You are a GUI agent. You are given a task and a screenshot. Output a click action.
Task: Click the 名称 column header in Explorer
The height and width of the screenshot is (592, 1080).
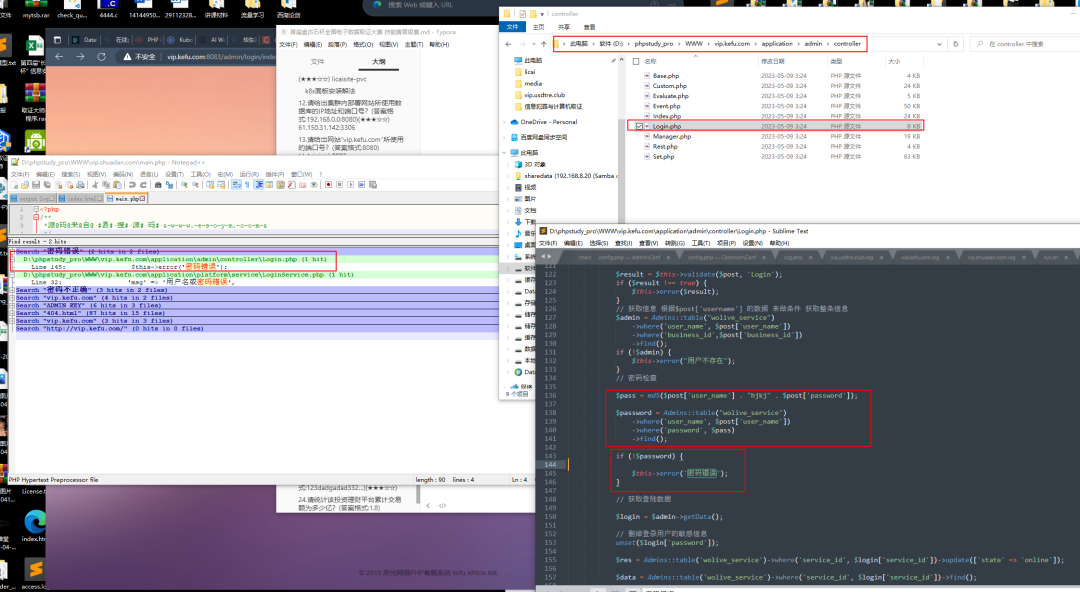[650, 61]
